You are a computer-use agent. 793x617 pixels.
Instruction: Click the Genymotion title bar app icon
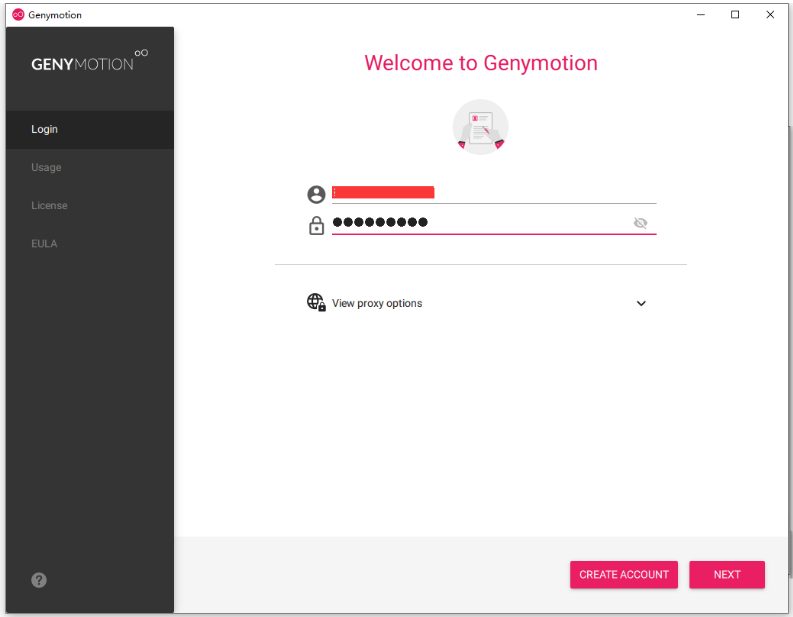click(18, 15)
